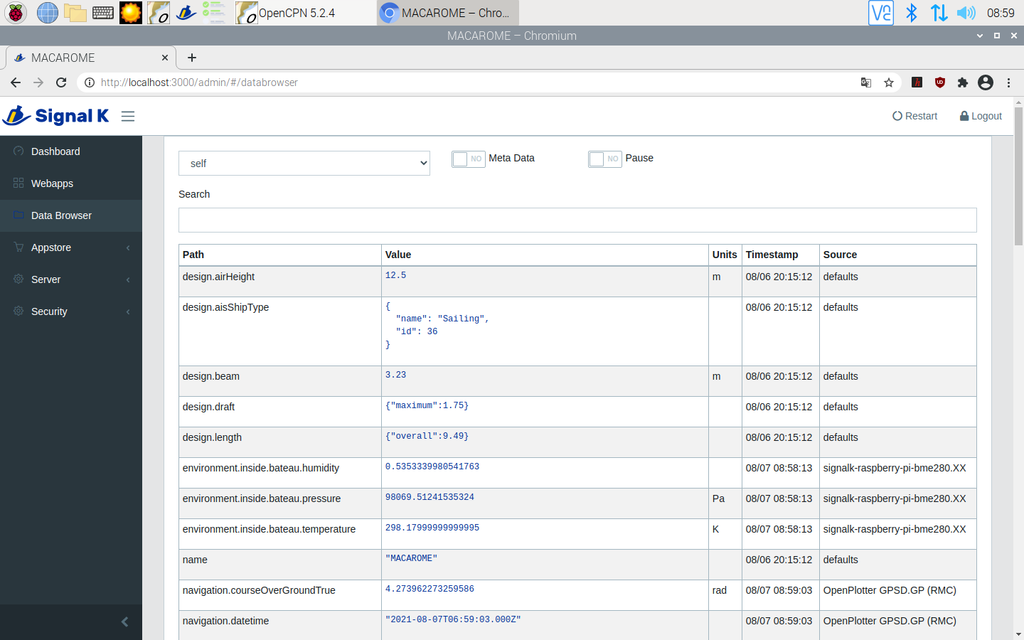Screen dimensions: 1024x640
Task: Click the pressure value 98069.51241535324
Action: tap(430, 497)
